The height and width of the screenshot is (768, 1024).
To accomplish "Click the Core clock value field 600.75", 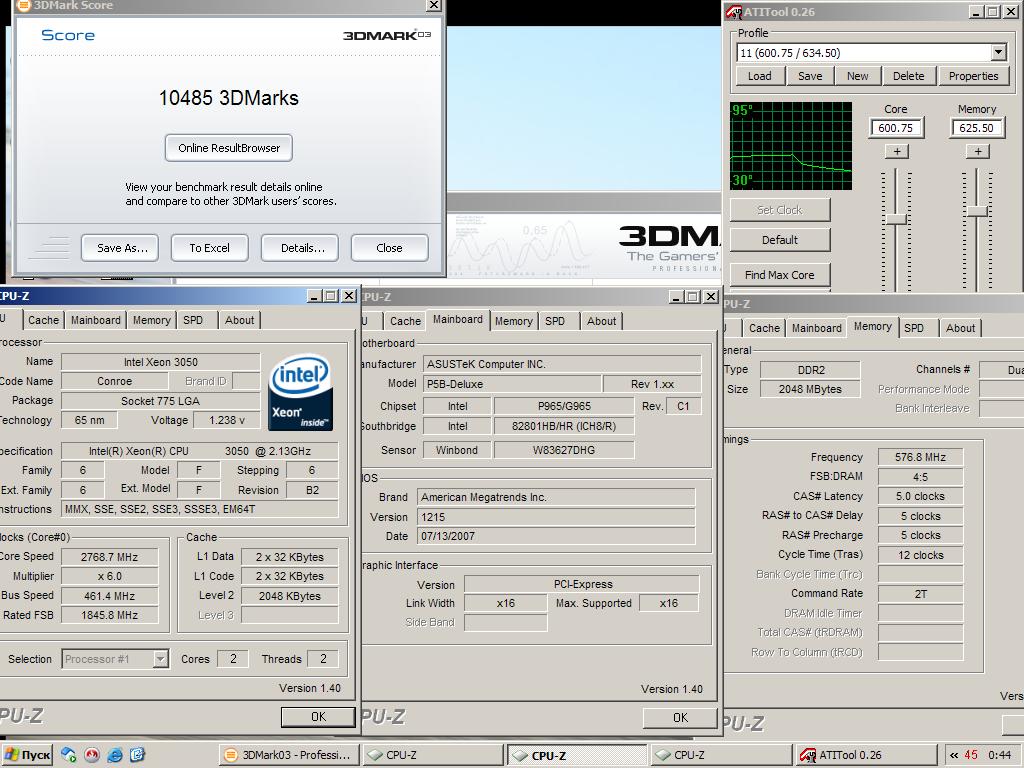I will coord(896,128).
